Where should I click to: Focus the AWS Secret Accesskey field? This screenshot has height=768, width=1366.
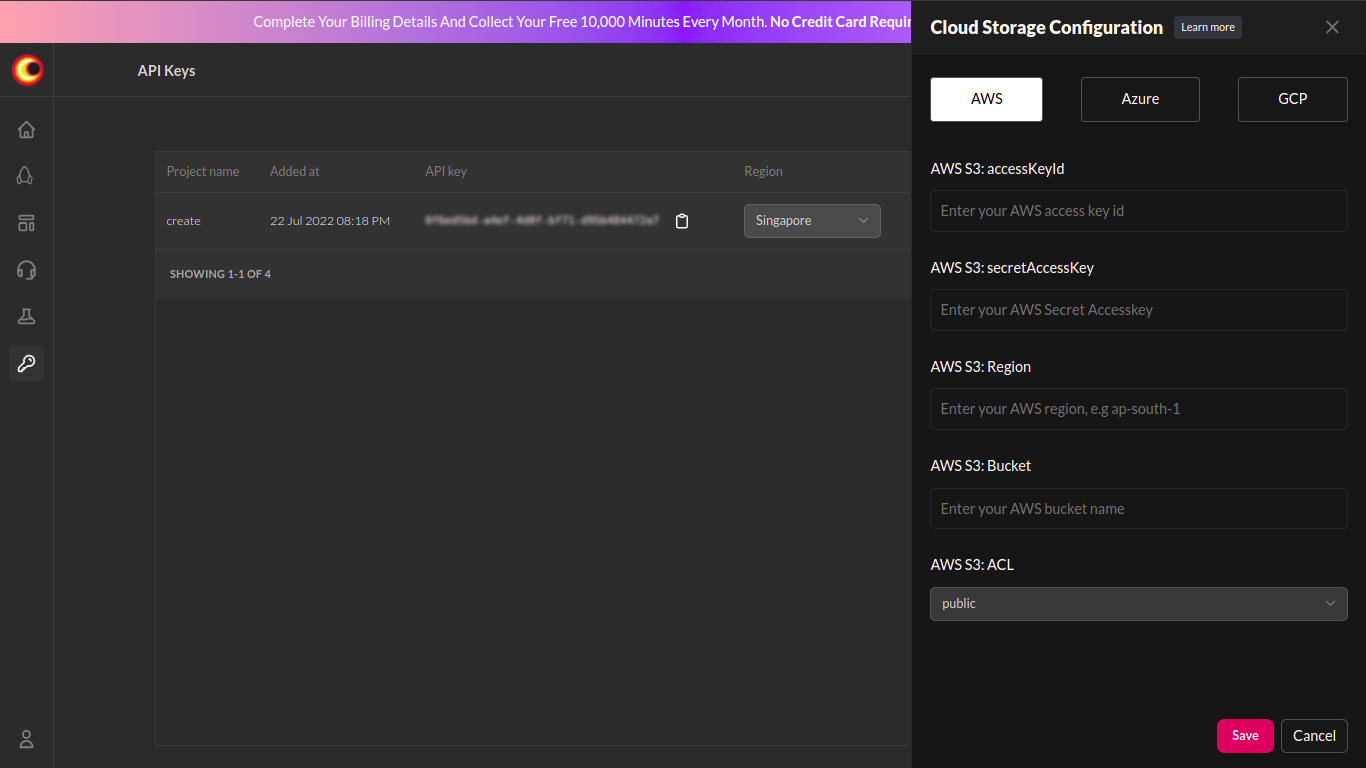pos(1139,310)
